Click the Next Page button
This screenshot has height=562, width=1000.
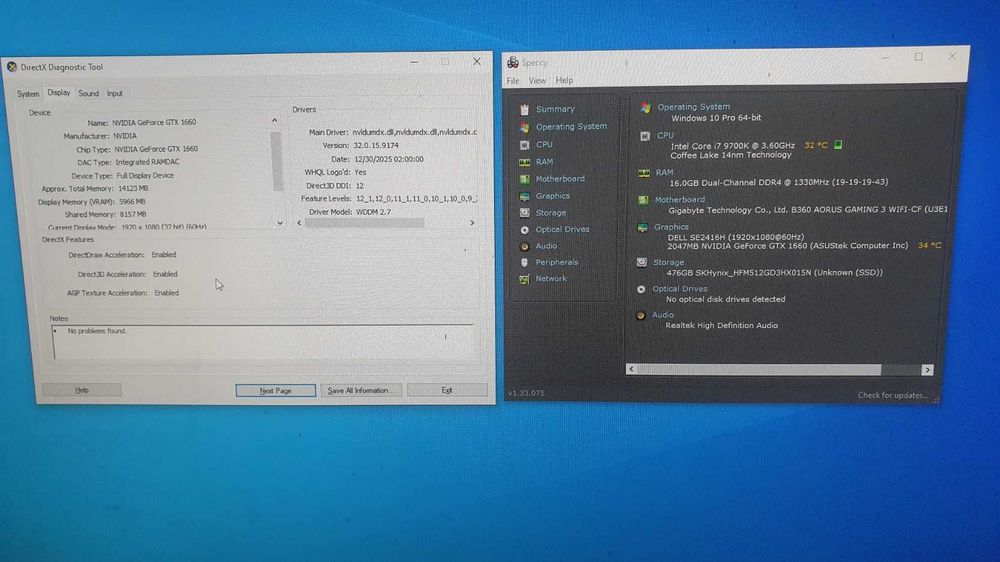point(276,390)
